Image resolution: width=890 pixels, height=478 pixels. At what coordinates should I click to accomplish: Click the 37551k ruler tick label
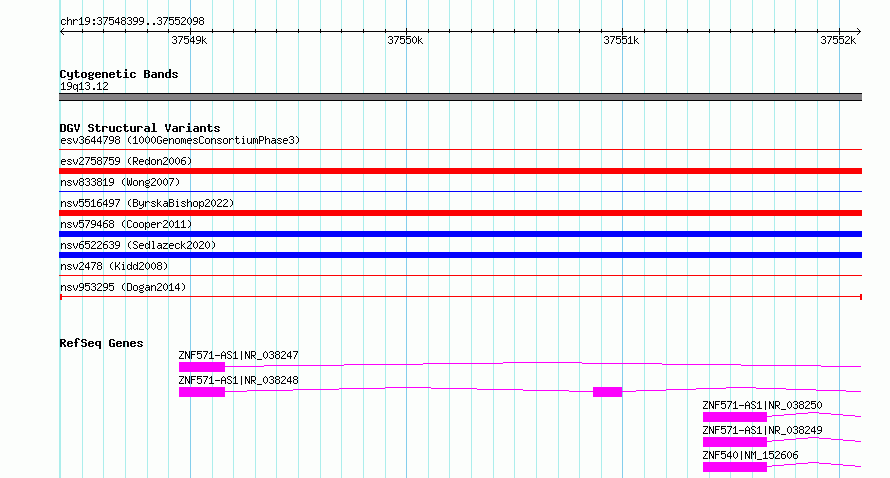point(622,40)
